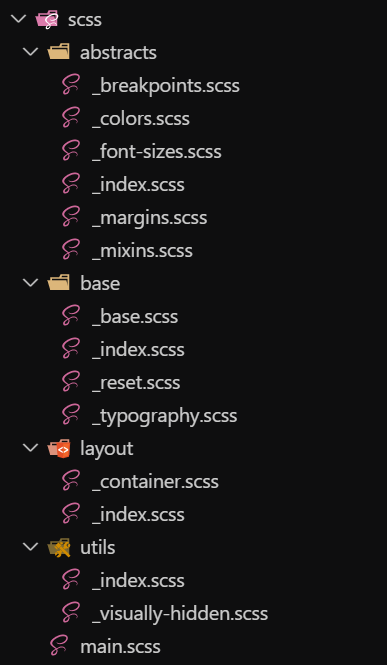Click the Sass icon next to _breakpoints.scss

[x=71, y=86]
